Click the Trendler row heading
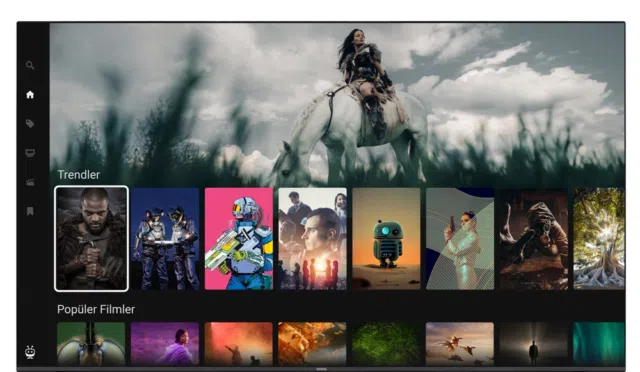The width and height of the screenshot is (640, 372). point(78,175)
